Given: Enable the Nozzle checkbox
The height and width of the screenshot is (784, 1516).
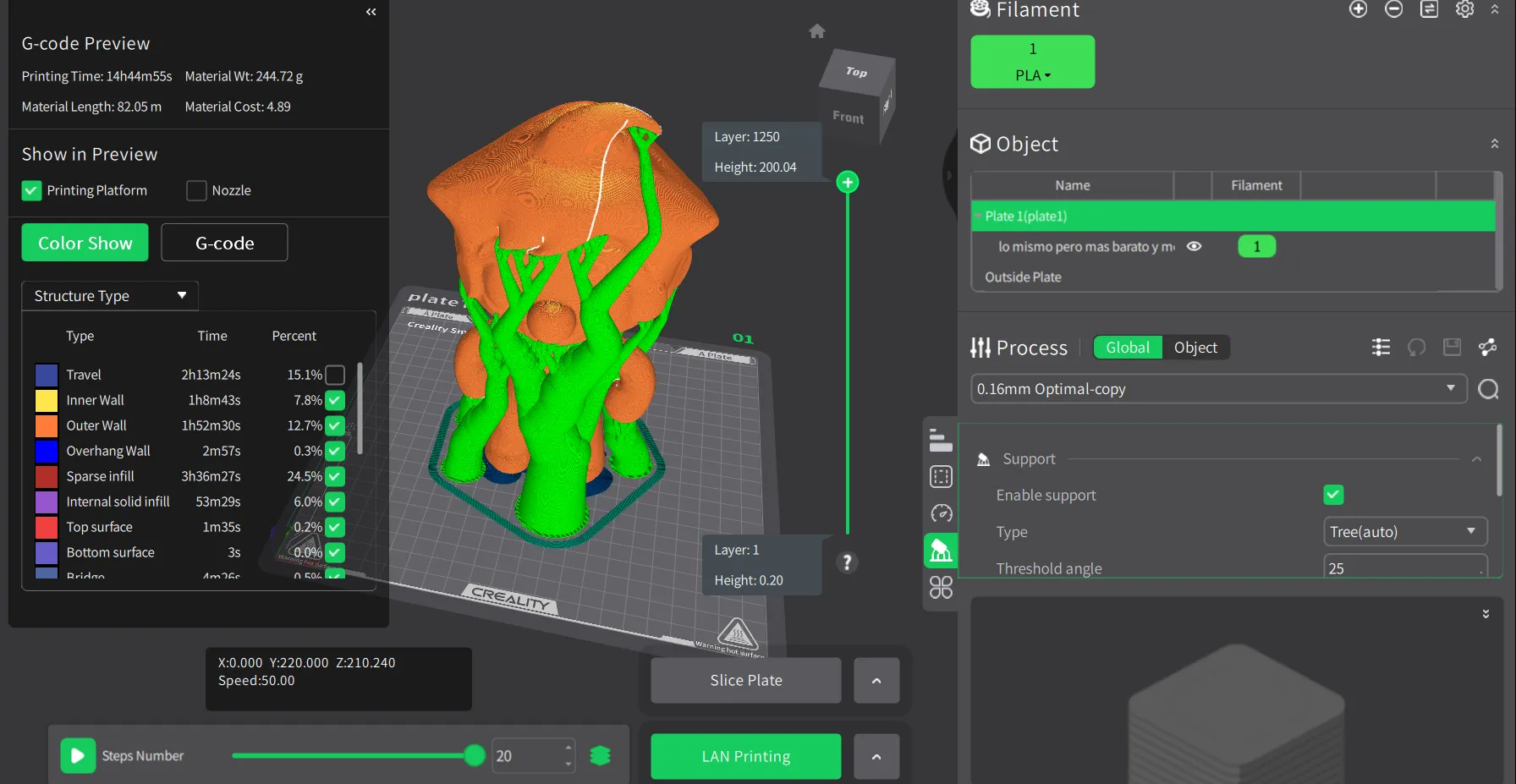Looking at the screenshot, I should click(196, 190).
